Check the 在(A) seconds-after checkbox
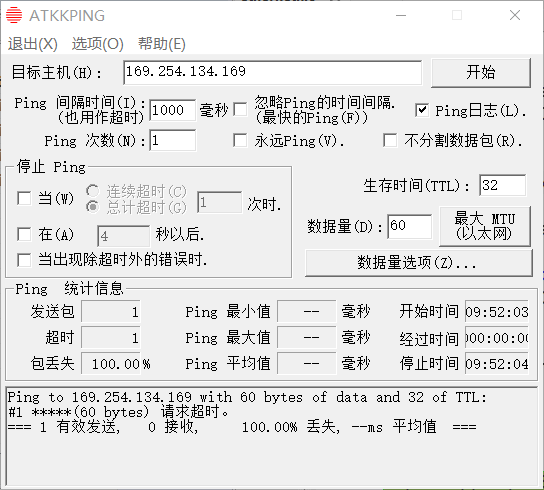The image size is (544, 490). tap(24, 234)
